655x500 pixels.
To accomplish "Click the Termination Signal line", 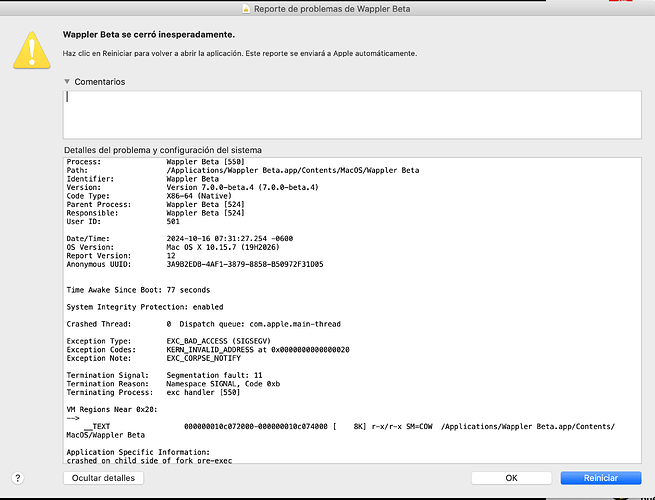I will coord(175,375).
